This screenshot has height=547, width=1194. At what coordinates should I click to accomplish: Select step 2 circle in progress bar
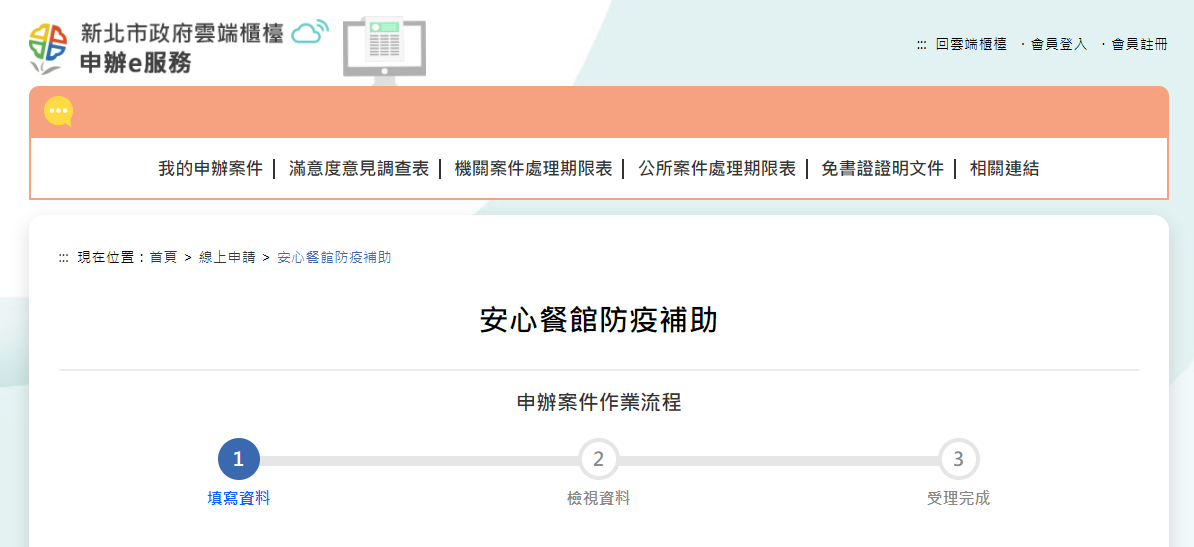click(x=599, y=459)
